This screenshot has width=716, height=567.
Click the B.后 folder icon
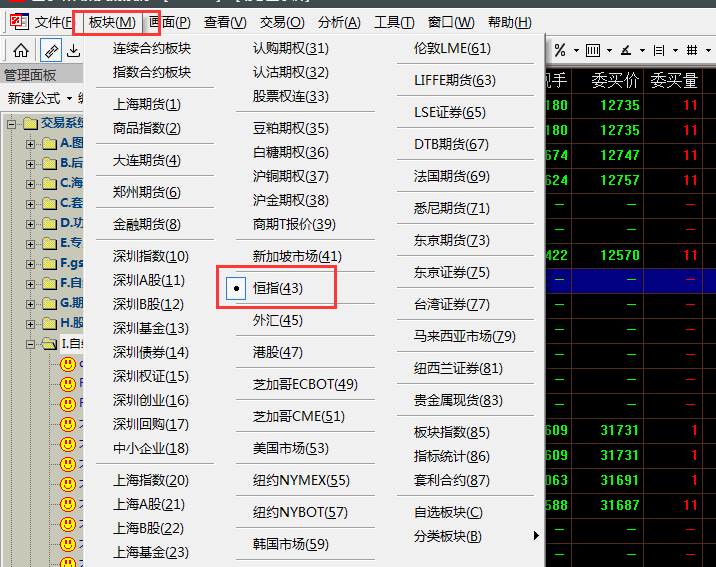pyautogui.click(x=49, y=164)
